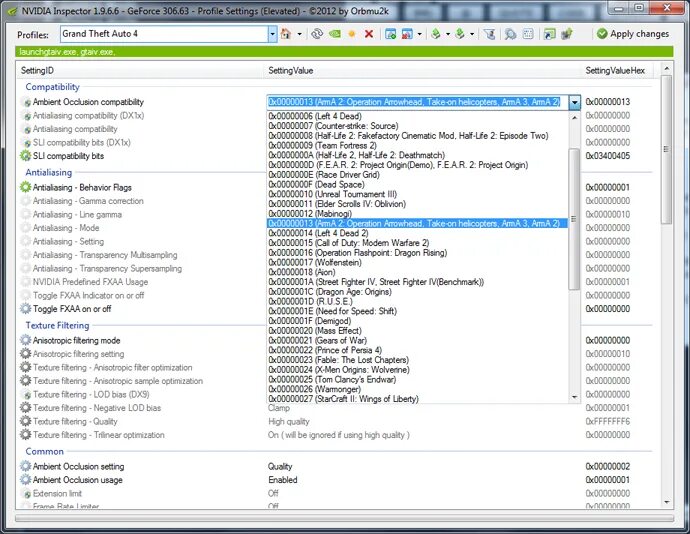This screenshot has width=690, height=534.
Task: Open remove application dropdown arrow
Action: click(419, 34)
